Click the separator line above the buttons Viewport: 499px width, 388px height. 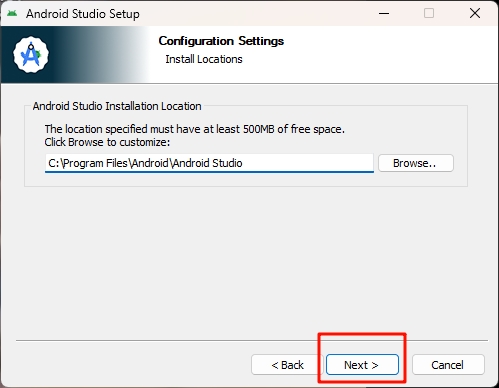tap(252, 340)
